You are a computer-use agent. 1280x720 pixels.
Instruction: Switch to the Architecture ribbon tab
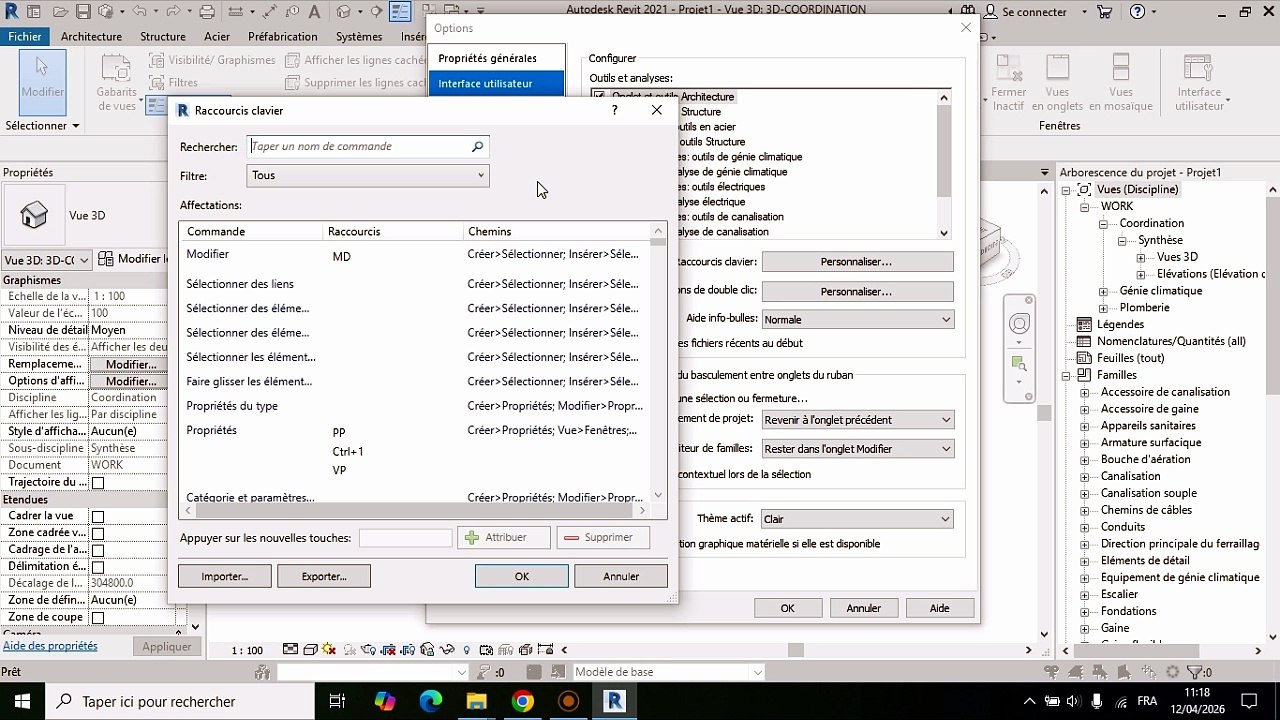[x=91, y=37]
